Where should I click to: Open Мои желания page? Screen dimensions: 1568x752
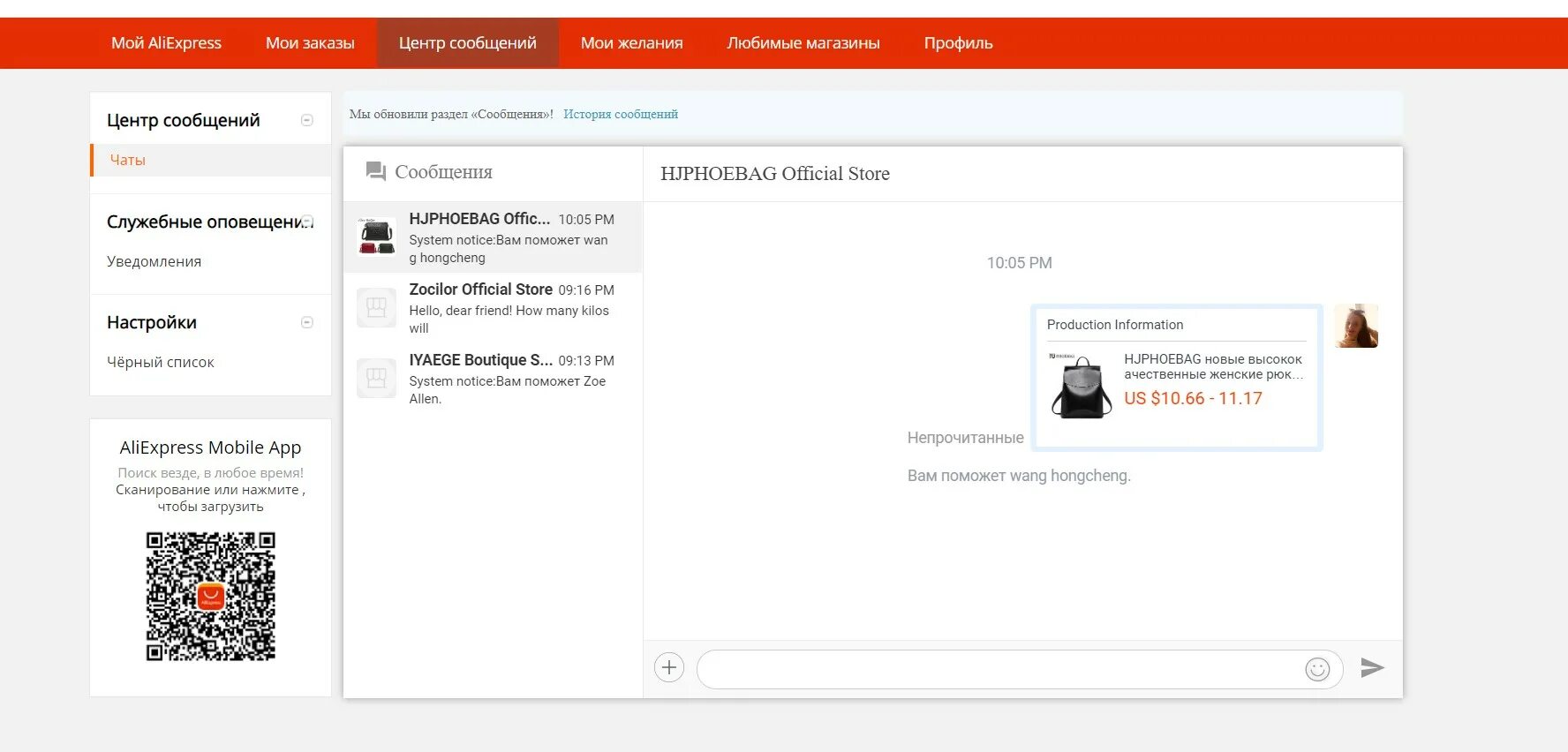[x=631, y=43]
